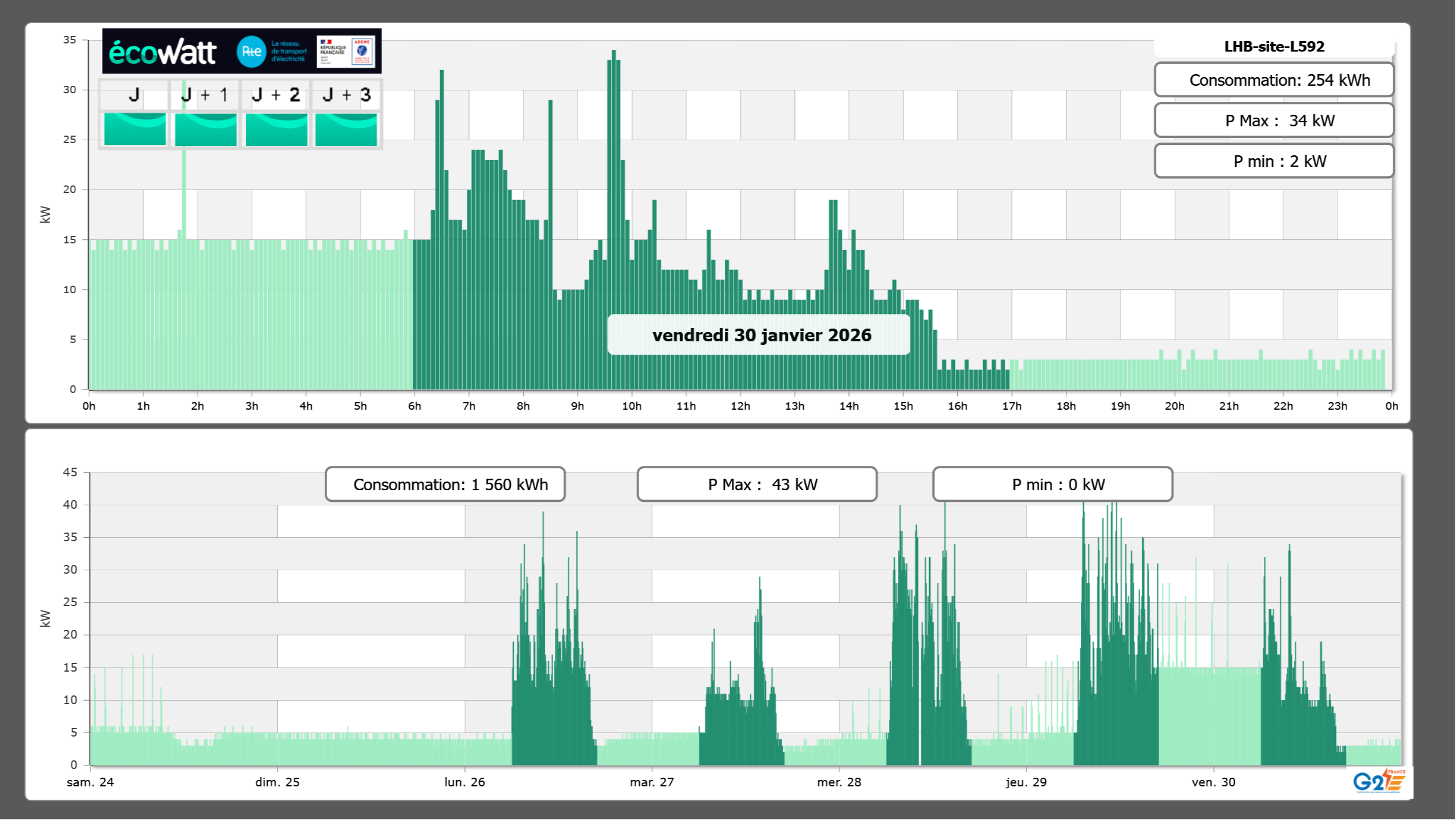
Task: Click the P min : 0 kW box
Action: [1052, 484]
